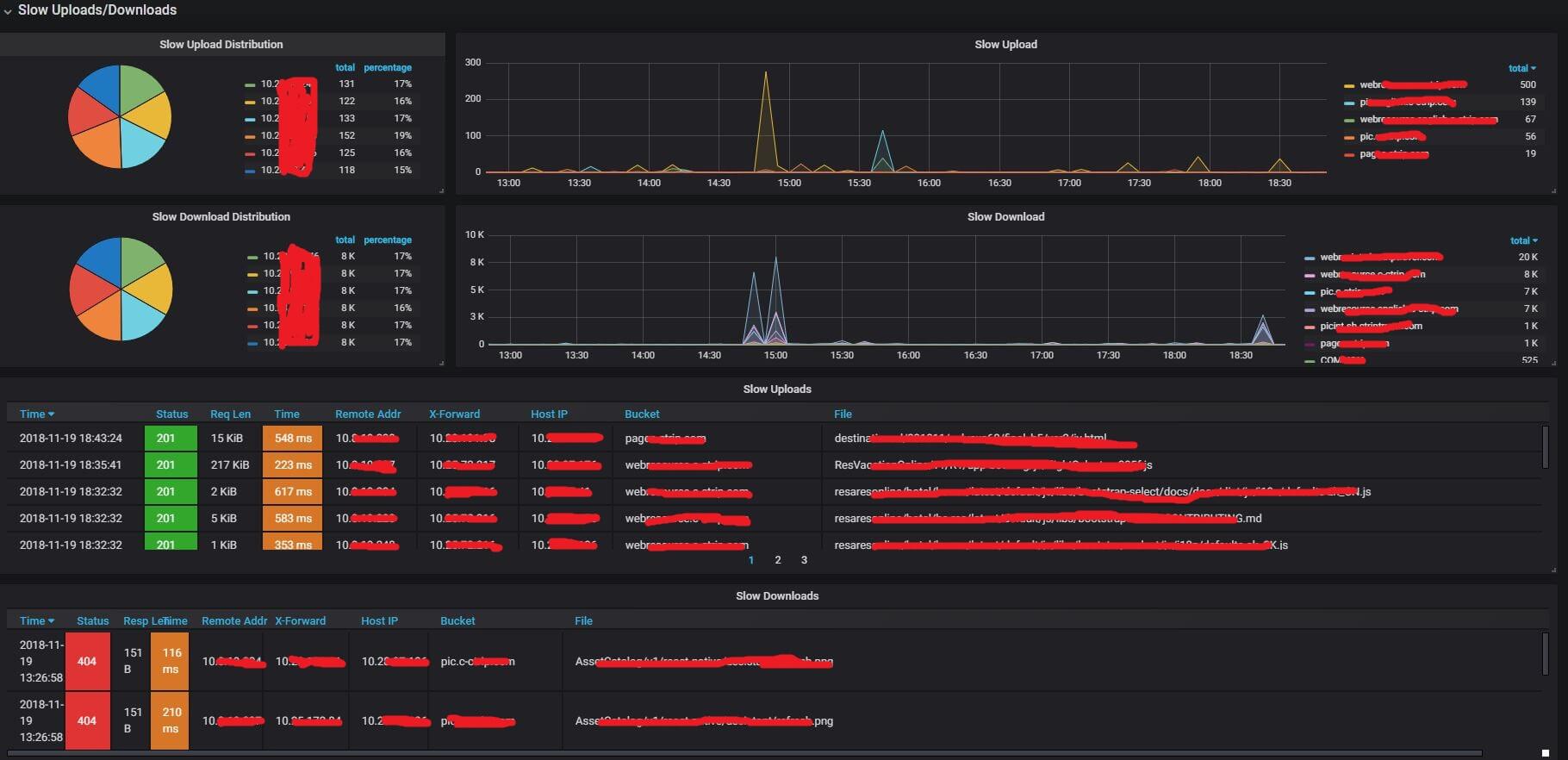This screenshot has width=1568, height=760.
Task: Sort Slow Uploads table by Bucket column
Action: point(642,414)
